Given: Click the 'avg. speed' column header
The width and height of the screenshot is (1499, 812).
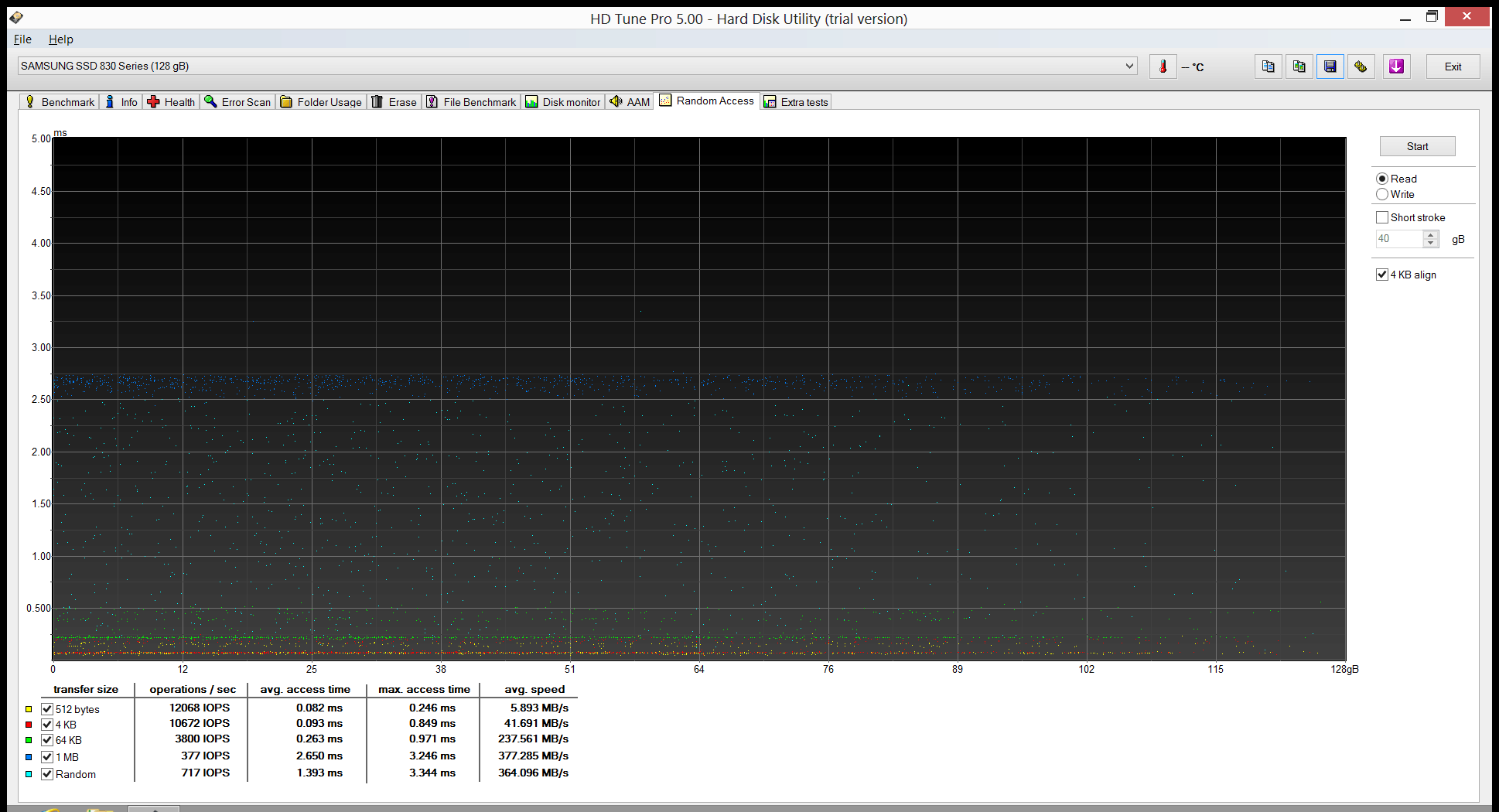Looking at the screenshot, I should coord(534,689).
